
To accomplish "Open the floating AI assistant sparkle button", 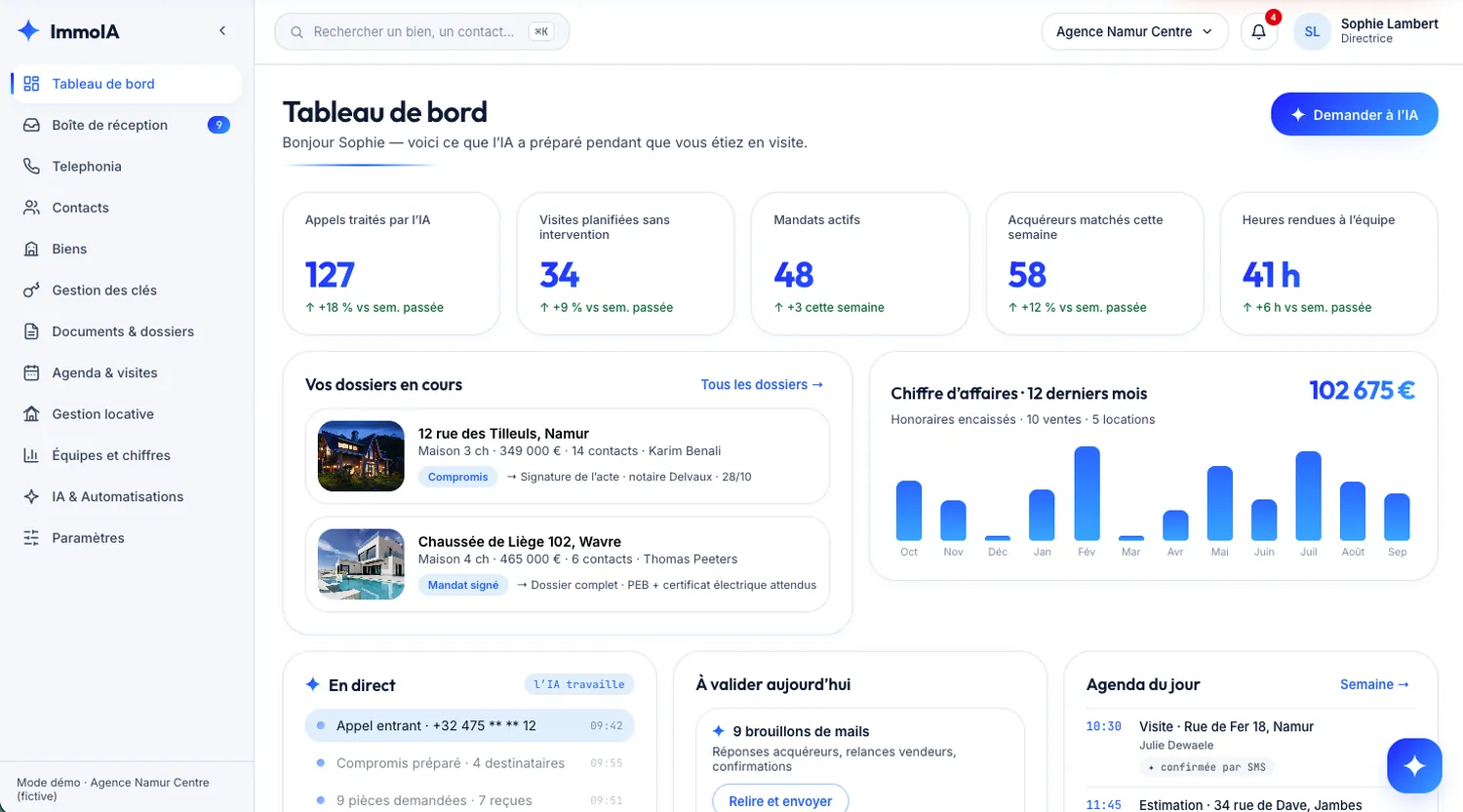I will click(1414, 766).
